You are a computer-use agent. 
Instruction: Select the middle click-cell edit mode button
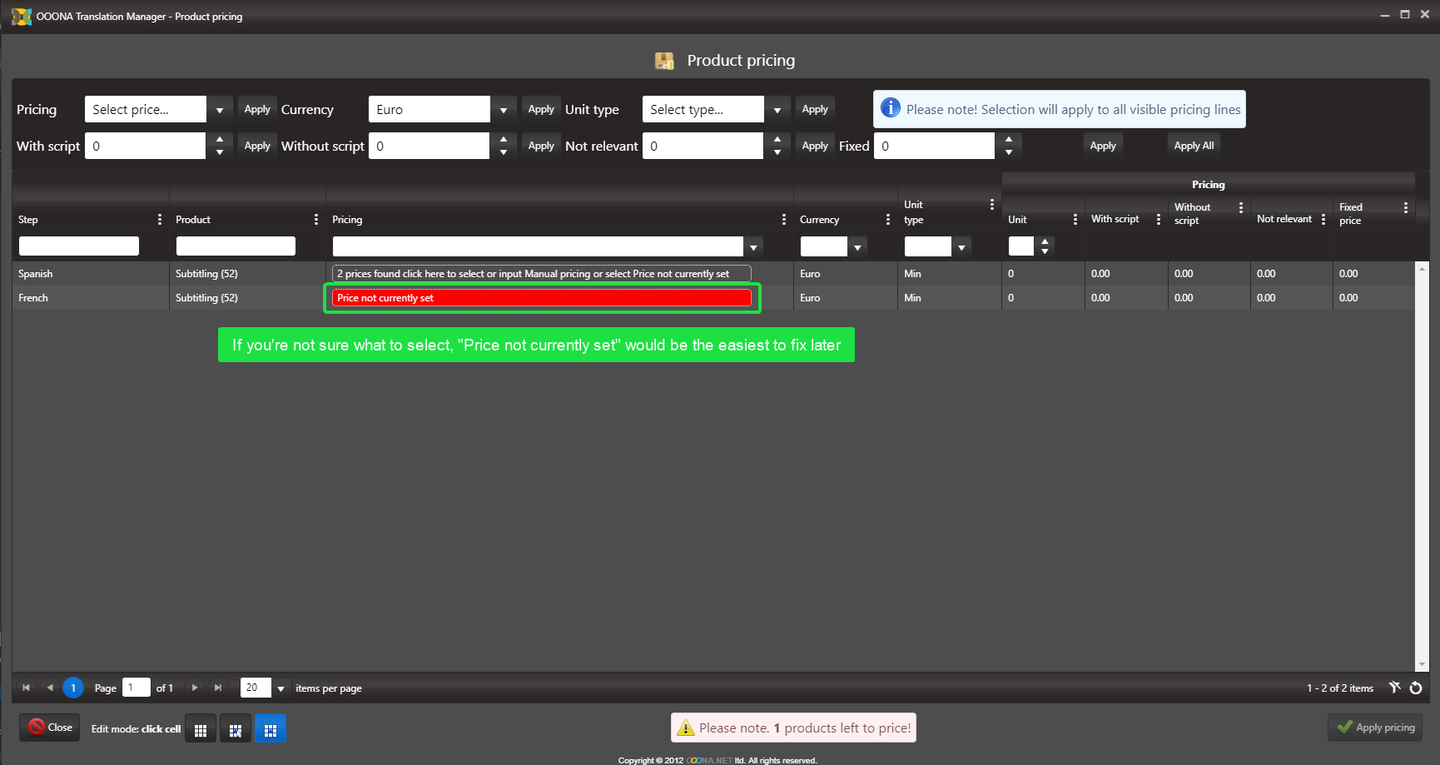click(235, 729)
